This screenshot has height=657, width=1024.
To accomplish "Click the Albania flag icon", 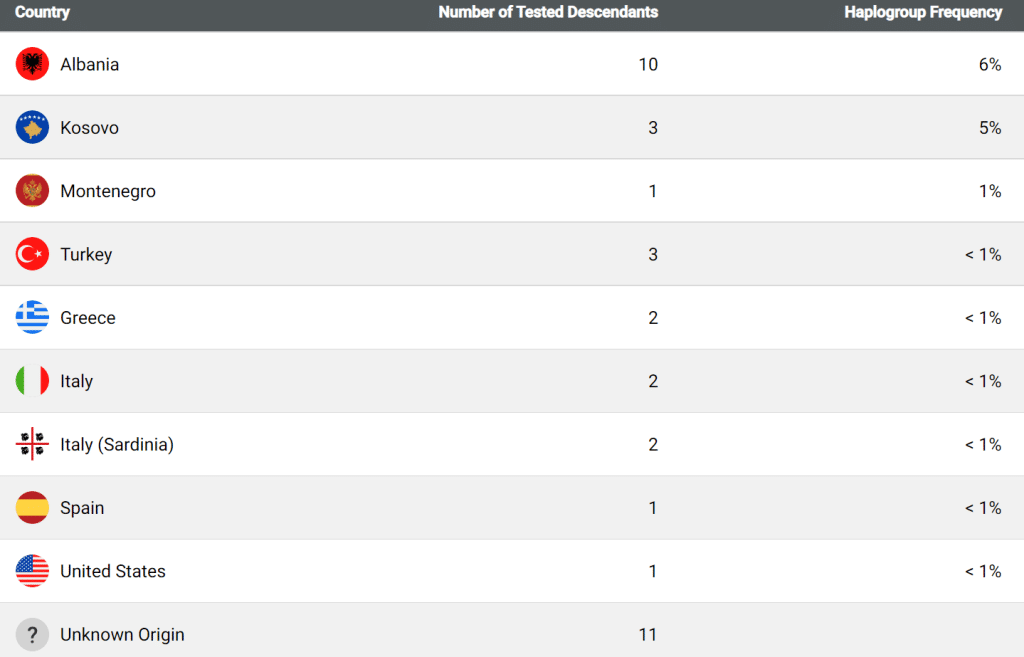I will [32, 64].
